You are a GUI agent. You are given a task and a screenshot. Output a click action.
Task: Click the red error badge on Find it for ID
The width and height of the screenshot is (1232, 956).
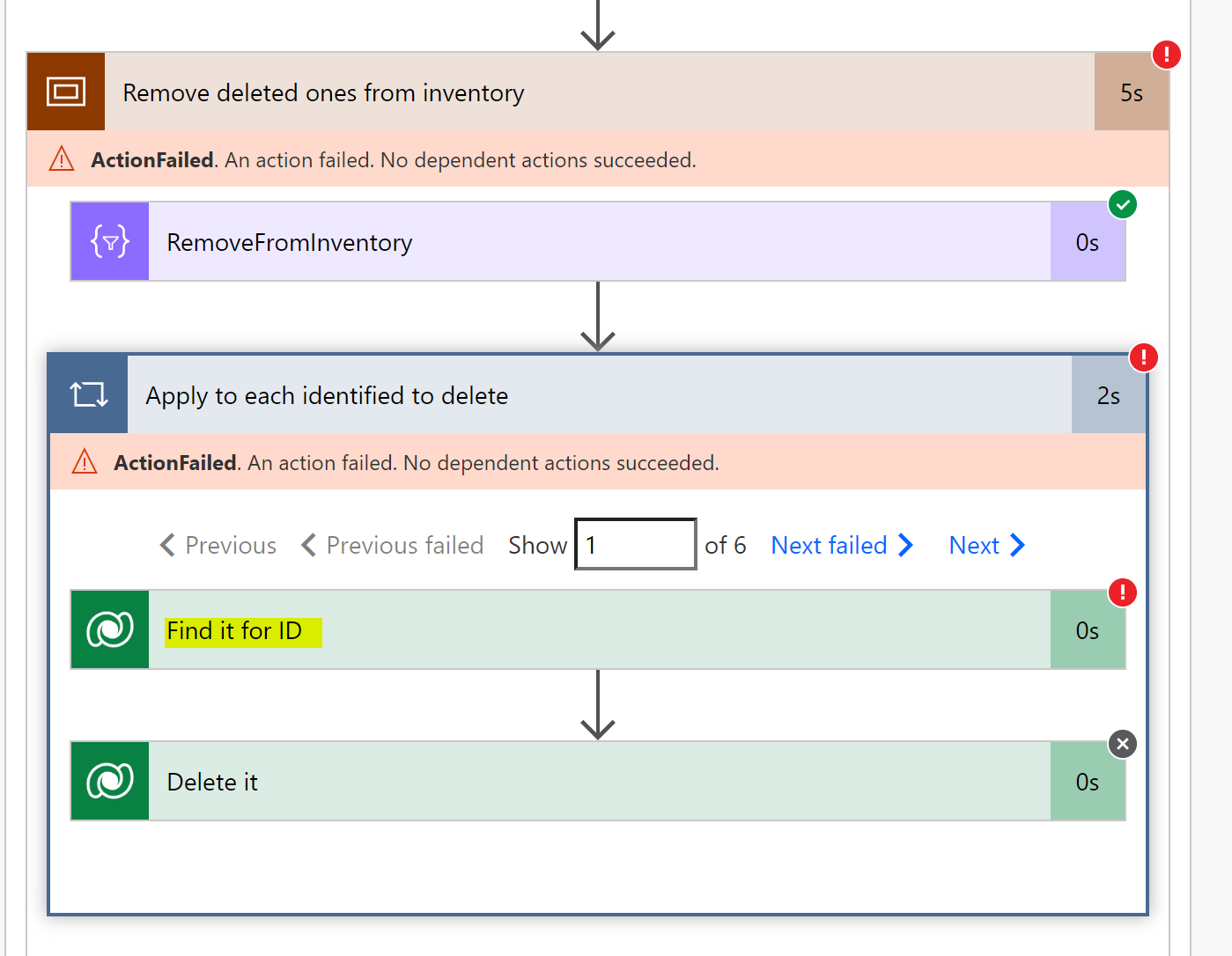pyautogui.click(x=1123, y=592)
